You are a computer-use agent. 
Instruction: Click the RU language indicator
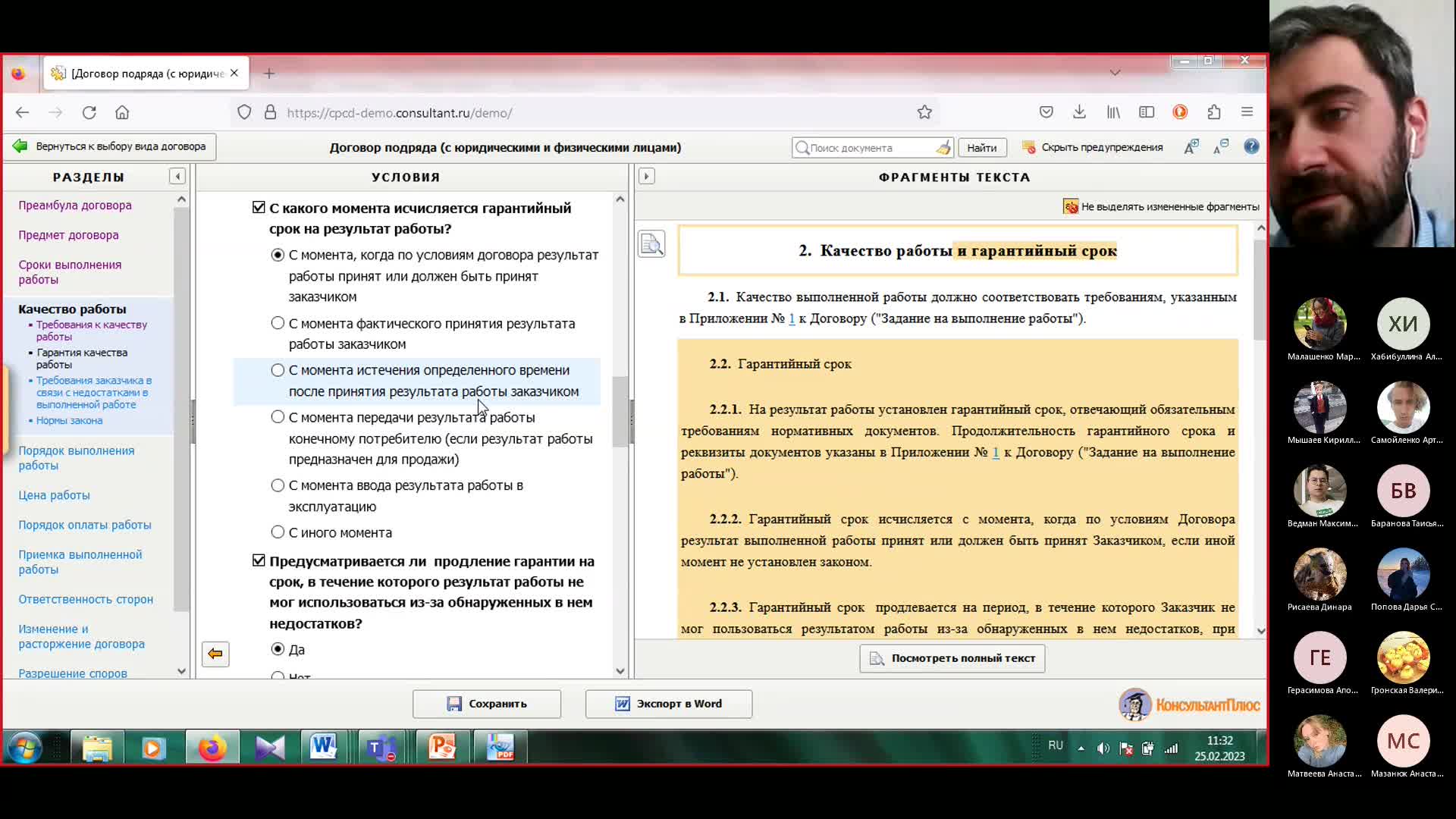[x=1056, y=745]
